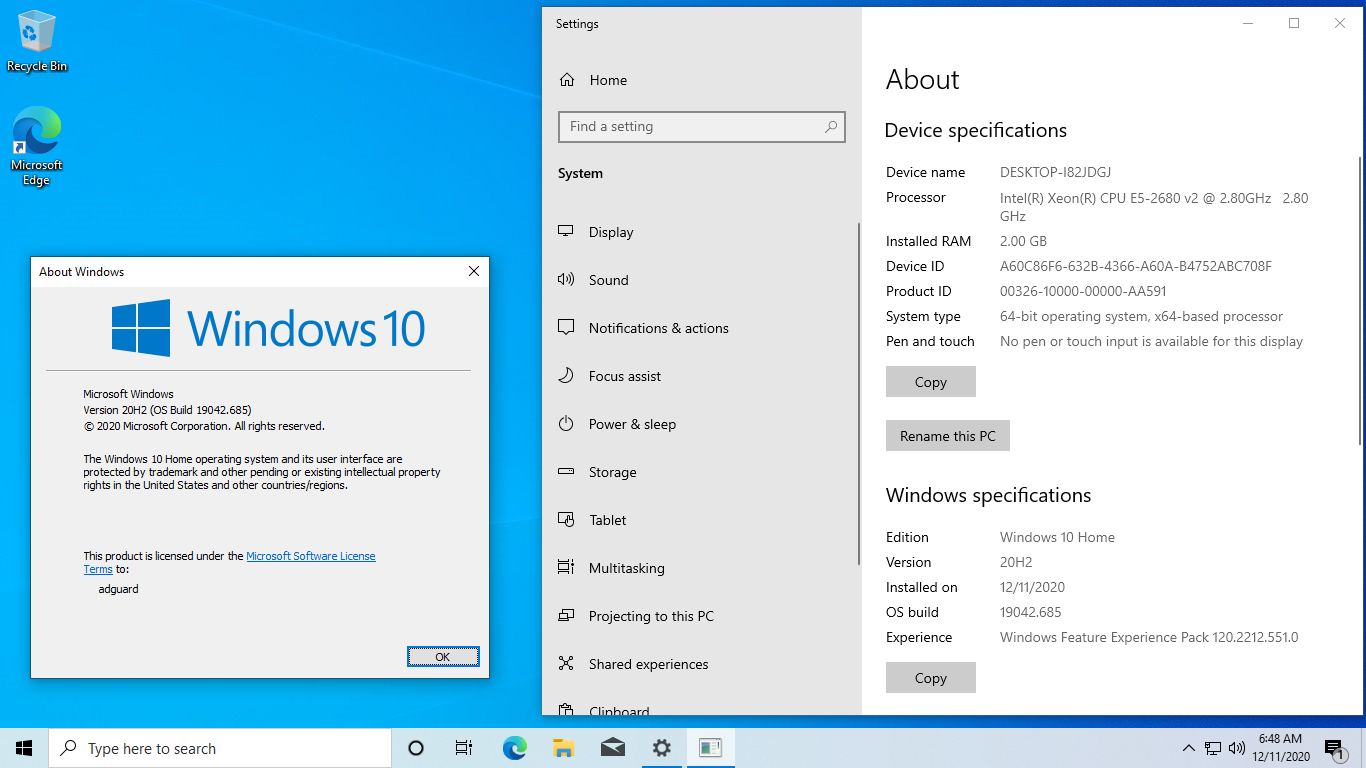Switch to the Settings gear taskbar icon
Screen dimensions: 1366x768
click(661, 748)
